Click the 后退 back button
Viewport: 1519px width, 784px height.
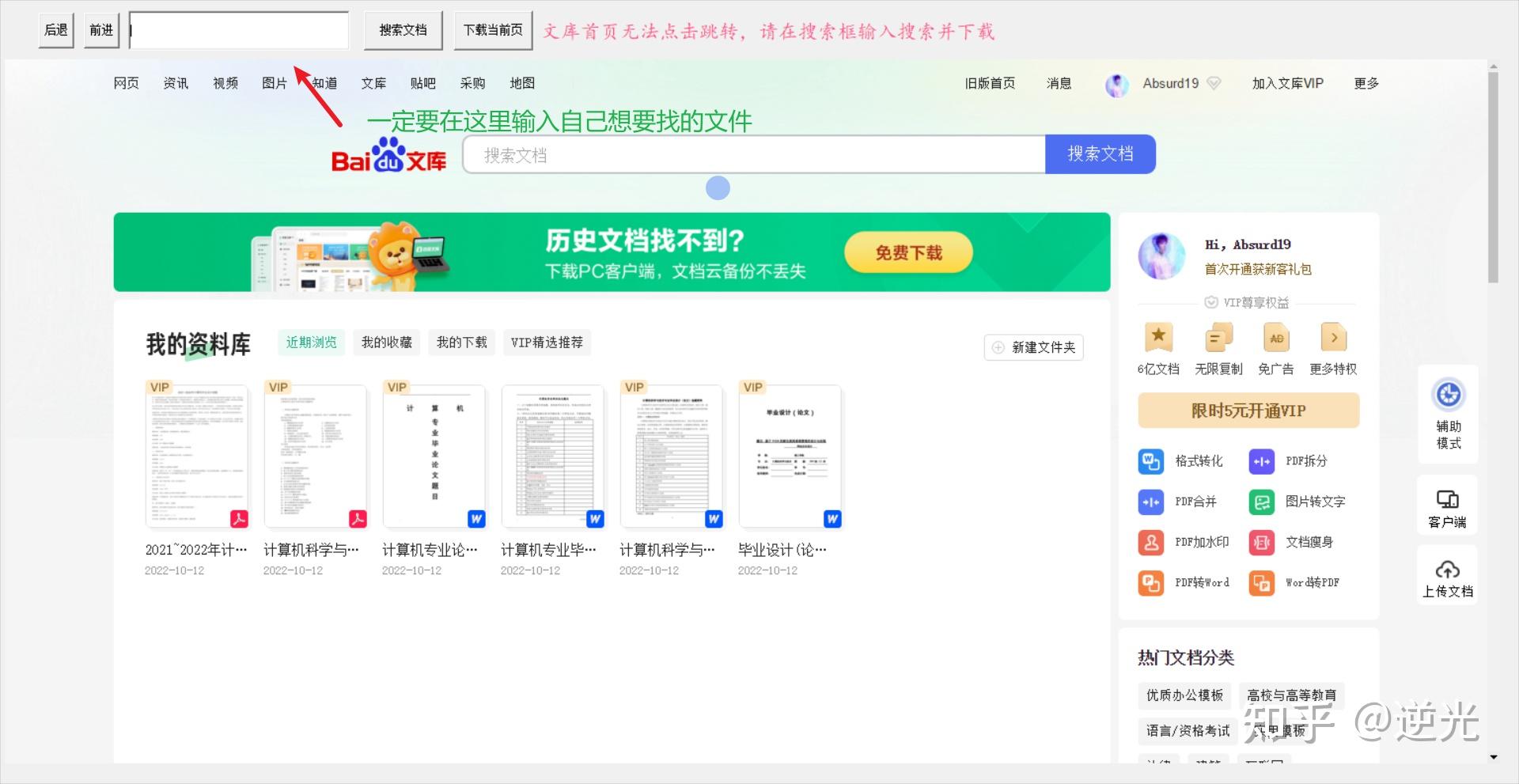[x=56, y=30]
